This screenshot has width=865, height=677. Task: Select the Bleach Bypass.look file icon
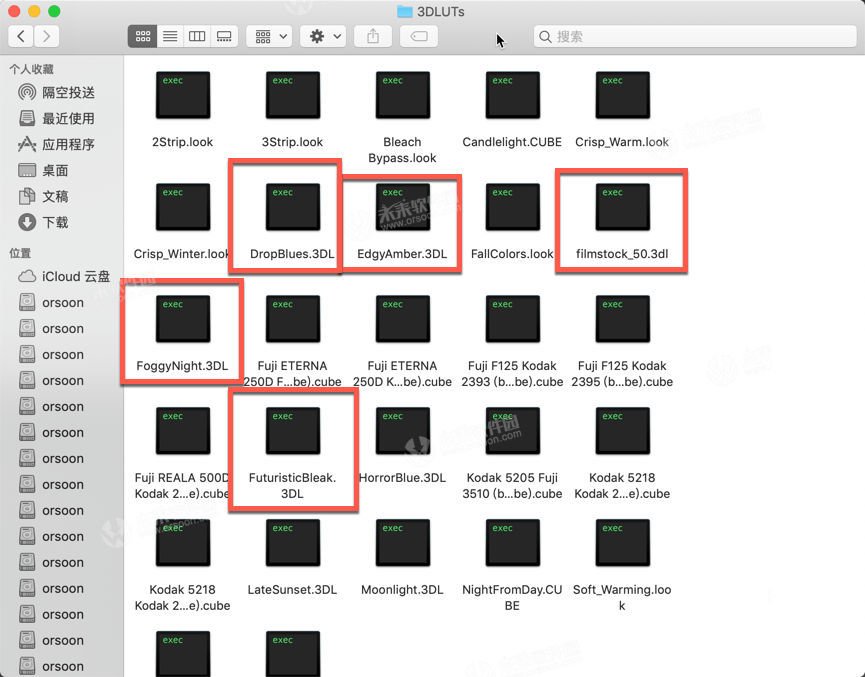click(403, 95)
